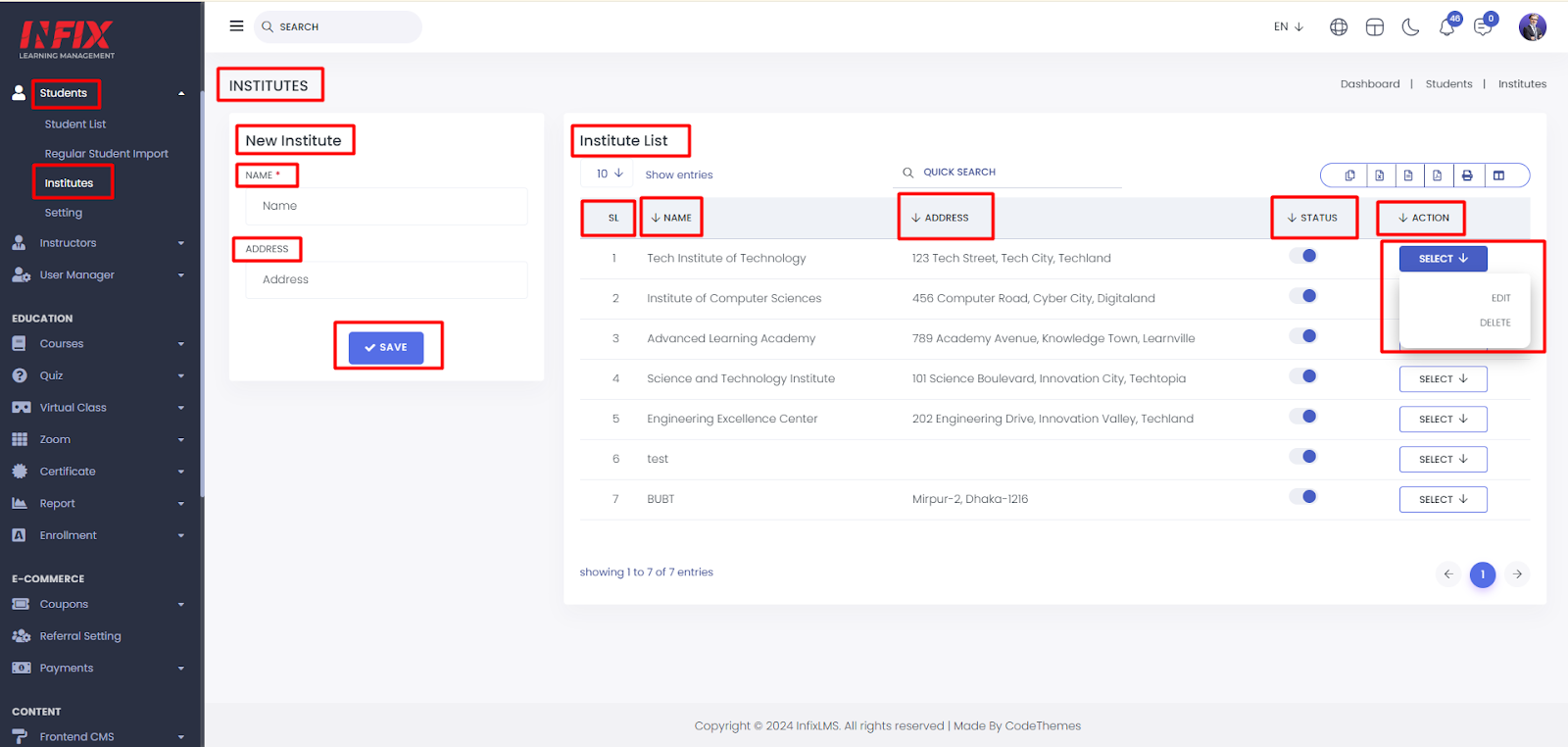The image size is (1568, 747).
Task: Click the Courses book icon in sidebar
Action: click(20, 344)
